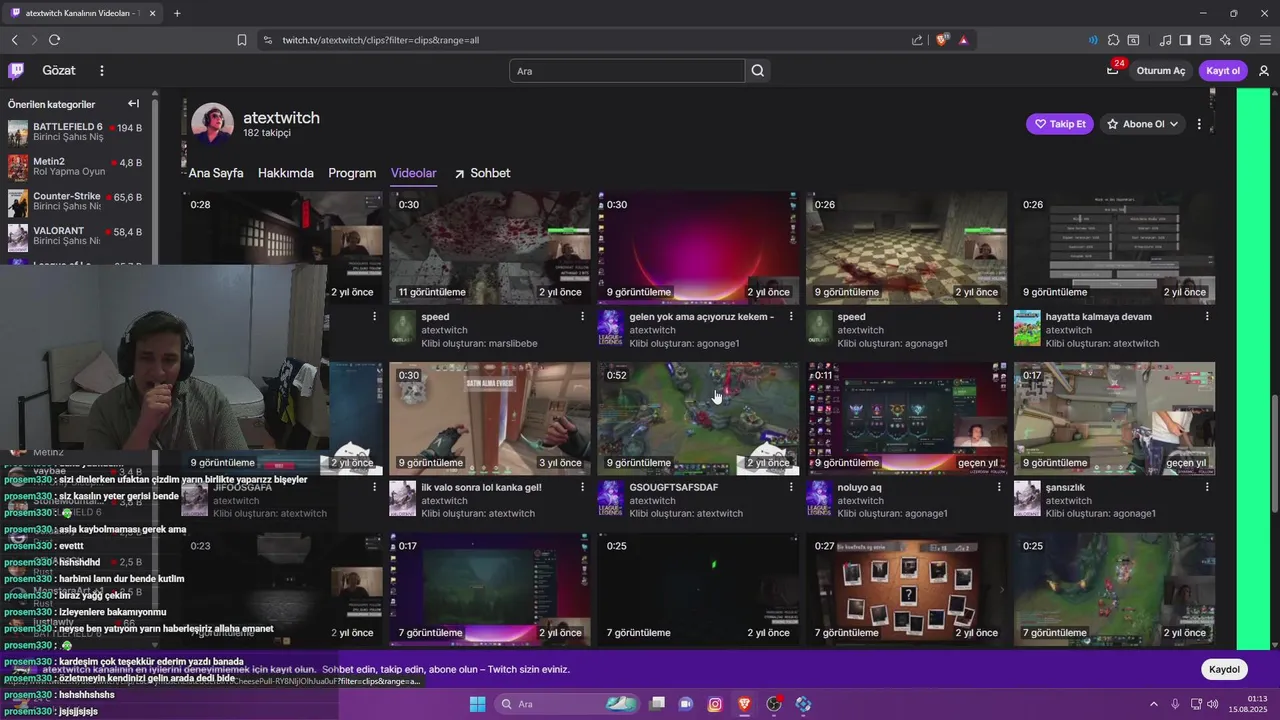Click the League of Legends icon by GSOUGFTSAFSDAF
The width and height of the screenshot is (1280, 720).
[x=610, y=498]
